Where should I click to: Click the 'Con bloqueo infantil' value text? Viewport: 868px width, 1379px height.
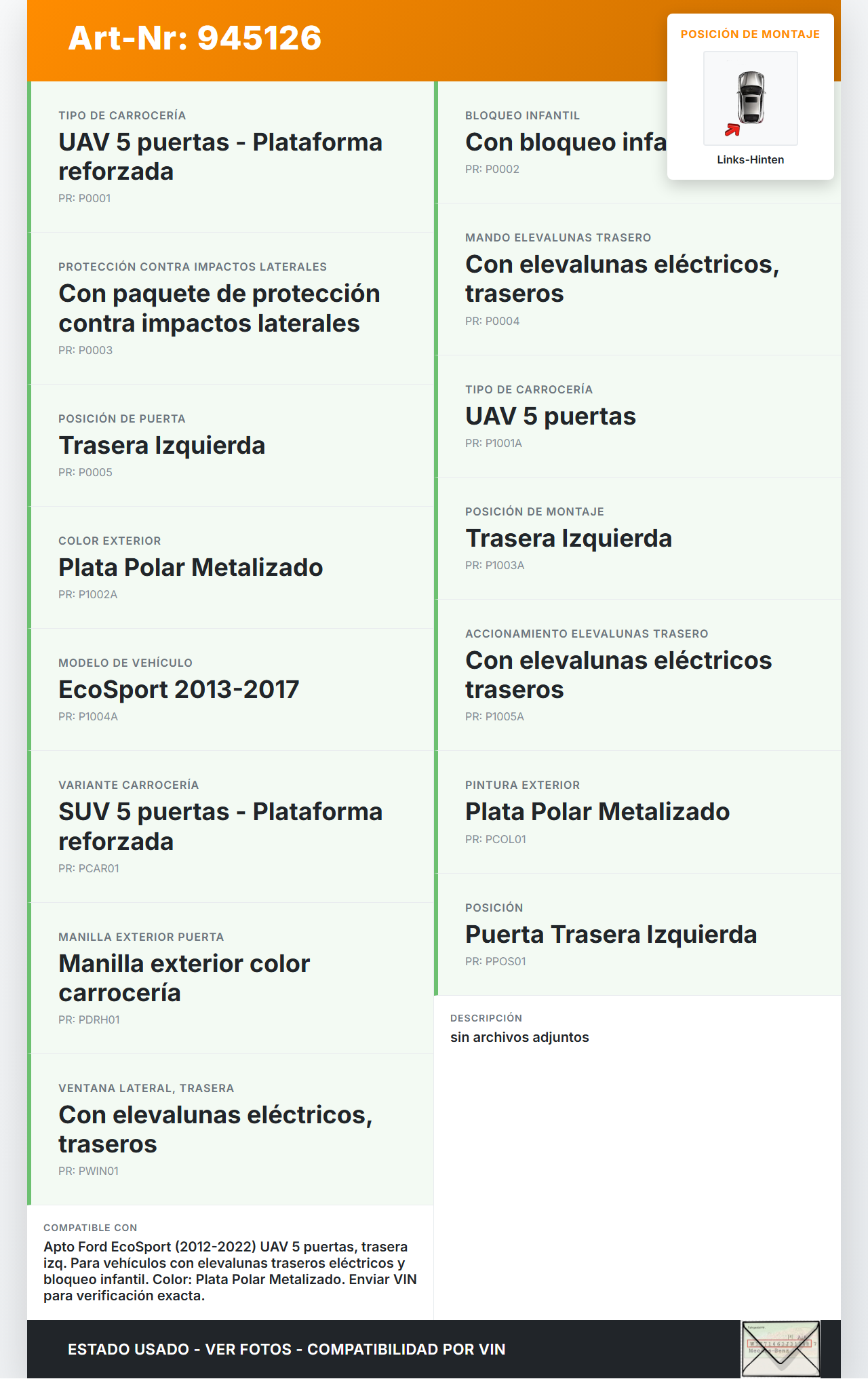tap(566, 142)
